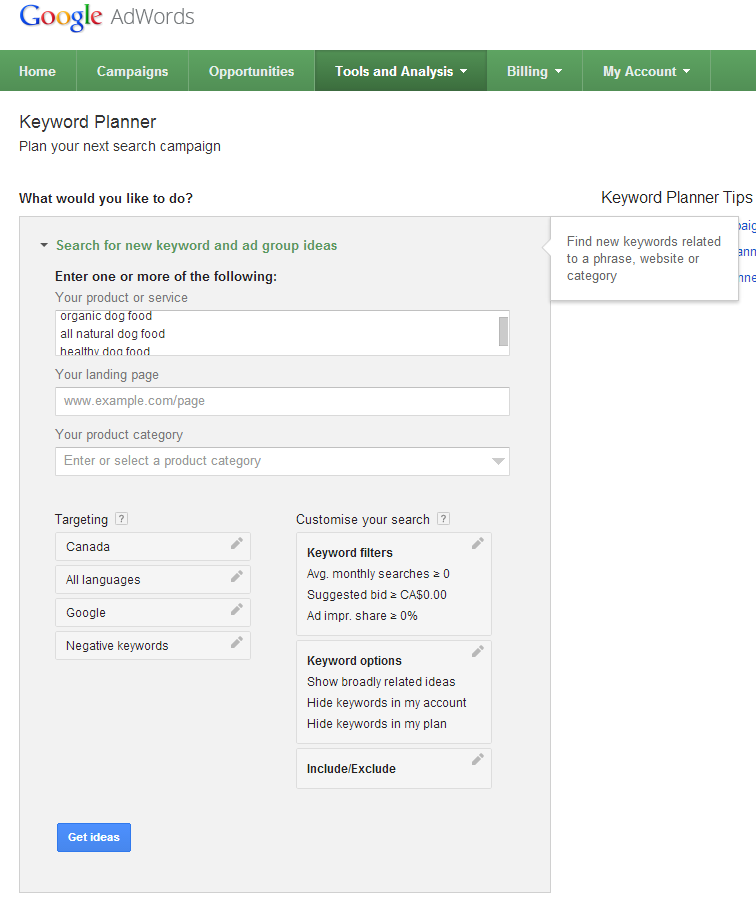Viewport: 756px width, 907px height.
Task: Edit the Canada location targeting pencil
Action: tap(237, 543)
